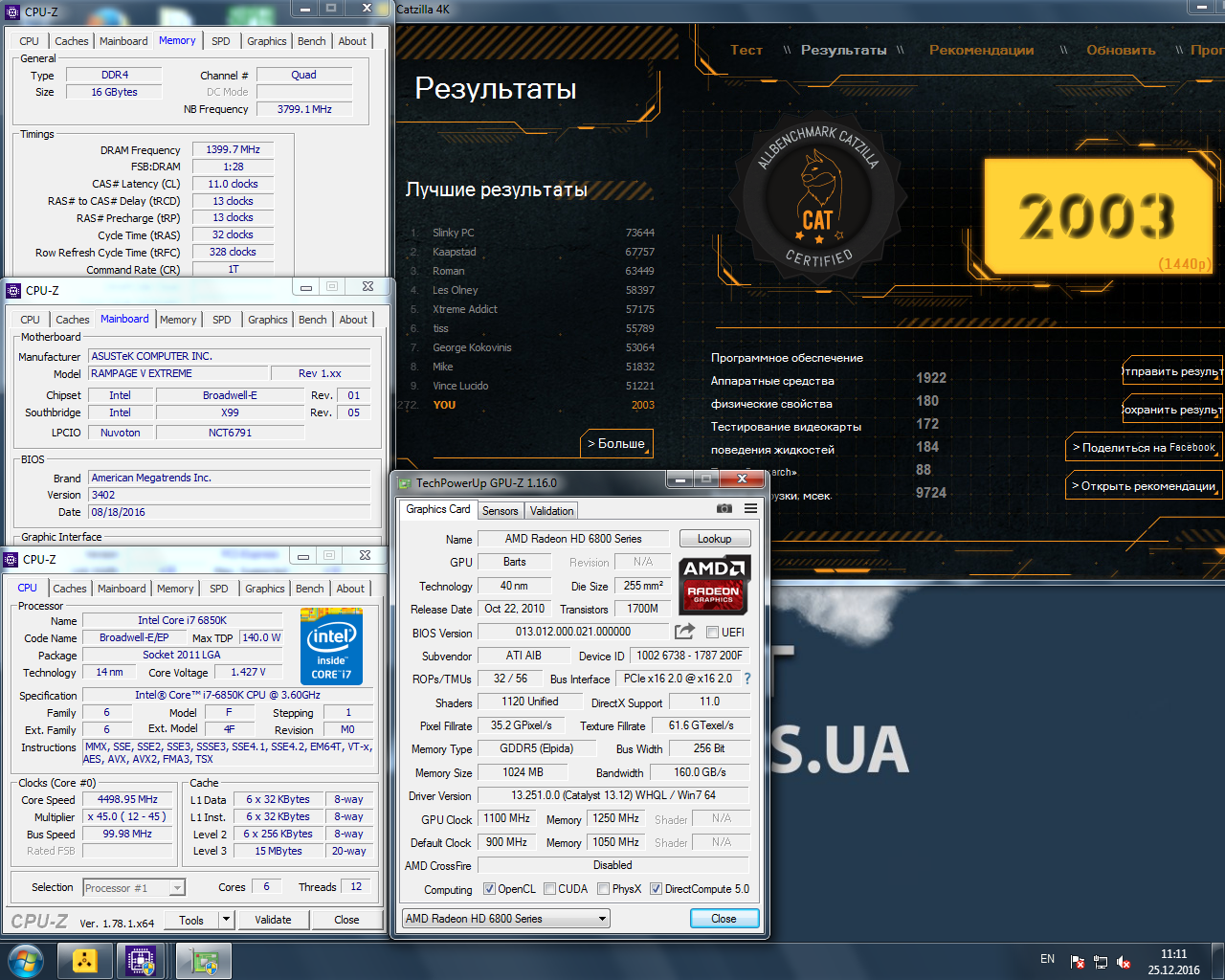Click the title bar icon of CPU-Z CPU window
This screenshot has height=980, width=1225.
[11, 559]
